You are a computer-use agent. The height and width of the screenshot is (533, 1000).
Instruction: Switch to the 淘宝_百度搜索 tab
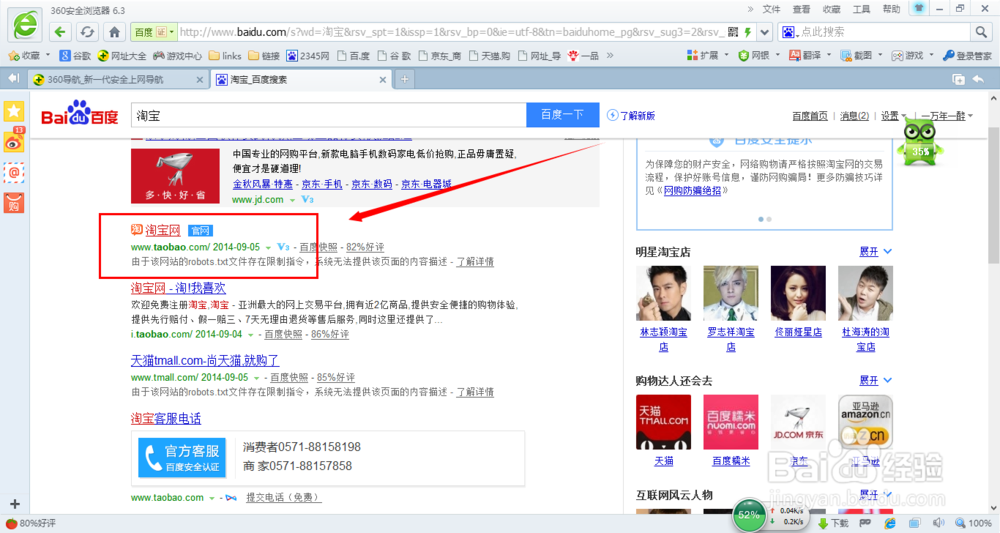[301, 80]
